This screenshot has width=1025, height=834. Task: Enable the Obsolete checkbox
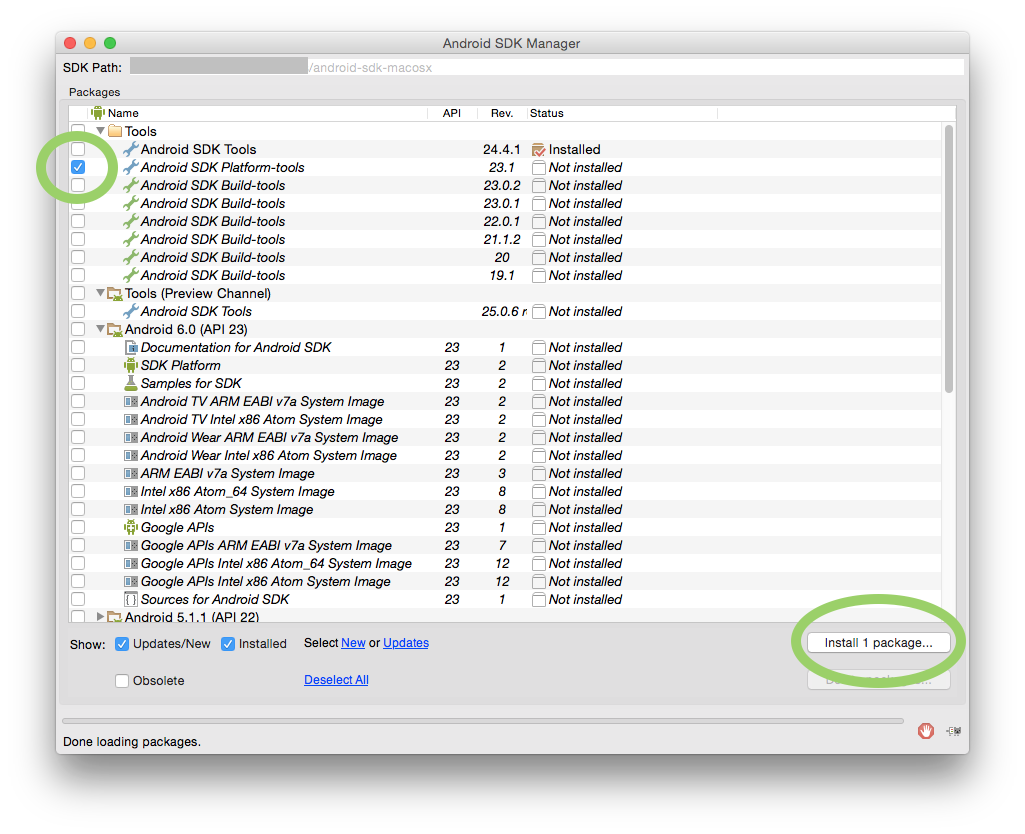pyautogui.click(x=122, y=680)
